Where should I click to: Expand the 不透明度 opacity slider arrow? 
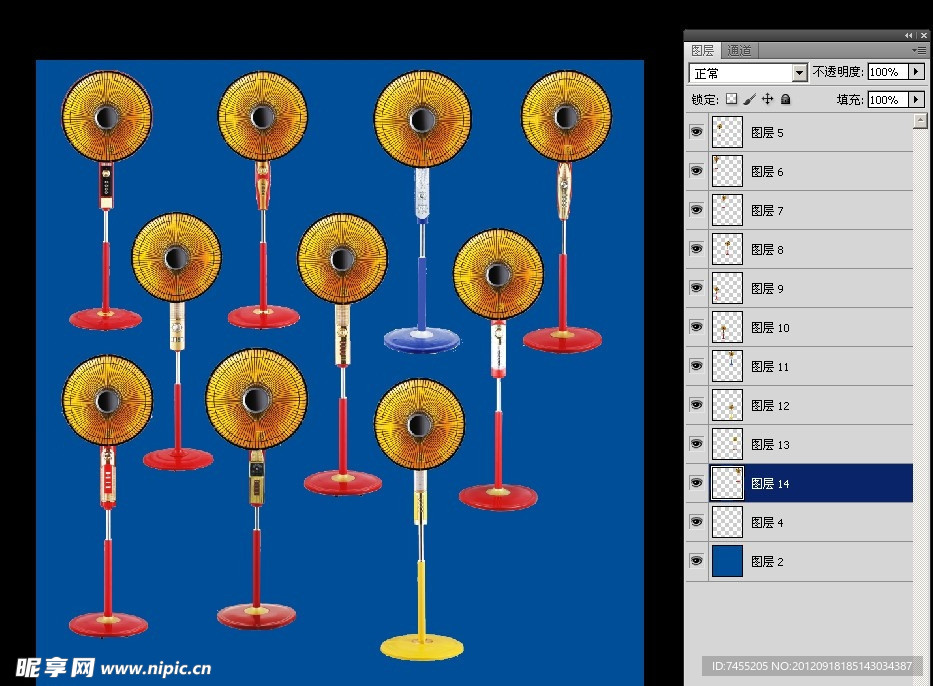pyautogui.click(x=916, y=72)
